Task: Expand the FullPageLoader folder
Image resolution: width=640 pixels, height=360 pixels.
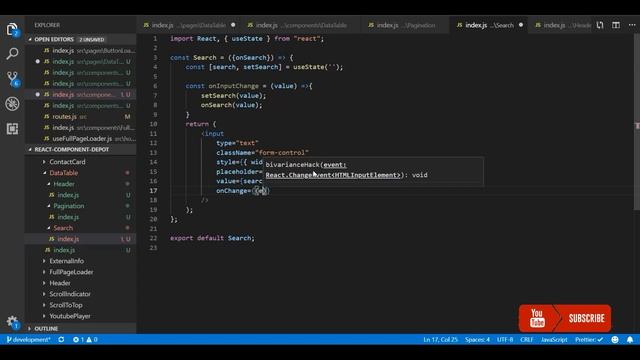Action: click(x=71, y=272)
